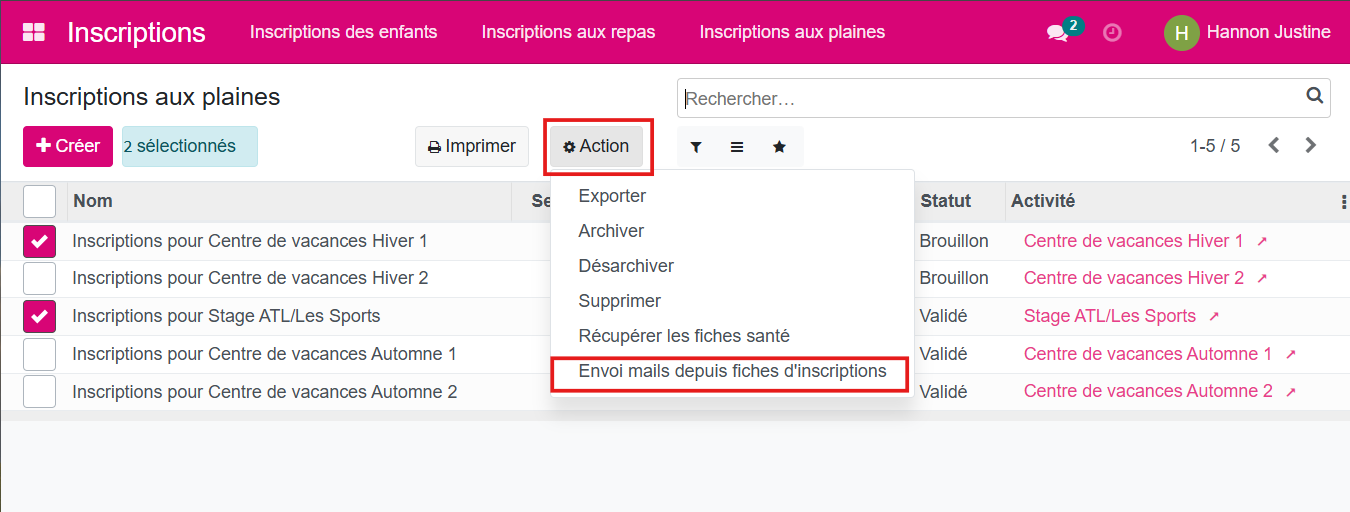
Task: Click the search magnifier icon
Action: (1314, 96)
